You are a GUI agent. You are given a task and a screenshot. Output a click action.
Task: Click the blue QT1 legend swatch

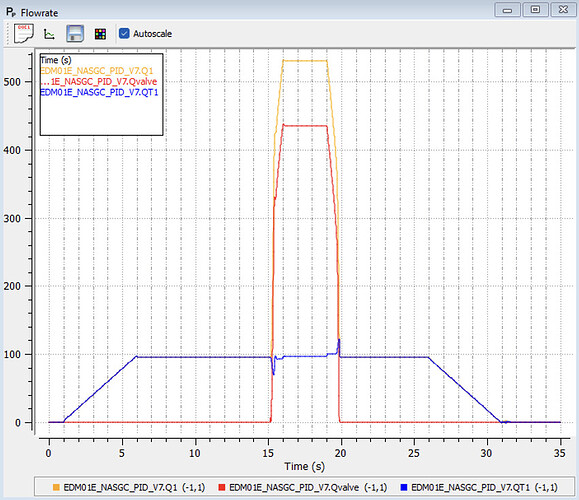pos(404,487)
